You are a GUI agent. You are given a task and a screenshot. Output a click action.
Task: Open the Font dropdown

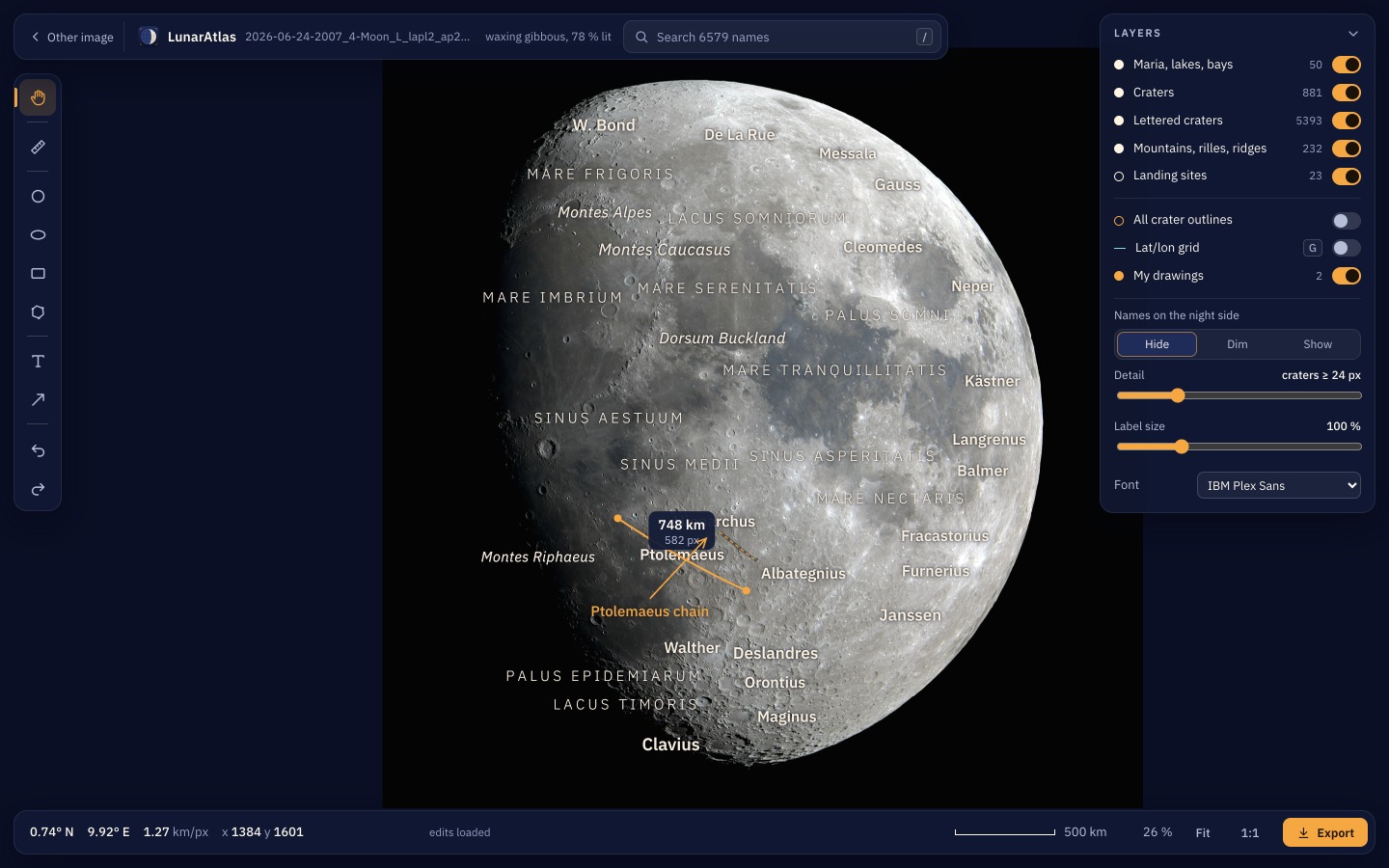(1278, 485)
